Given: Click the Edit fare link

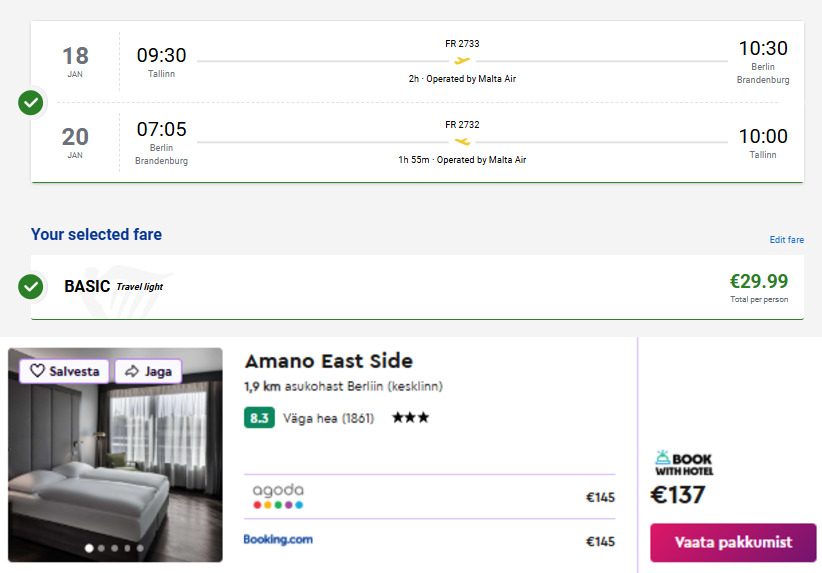Looking at the screenshot, I should coord(786,240).
